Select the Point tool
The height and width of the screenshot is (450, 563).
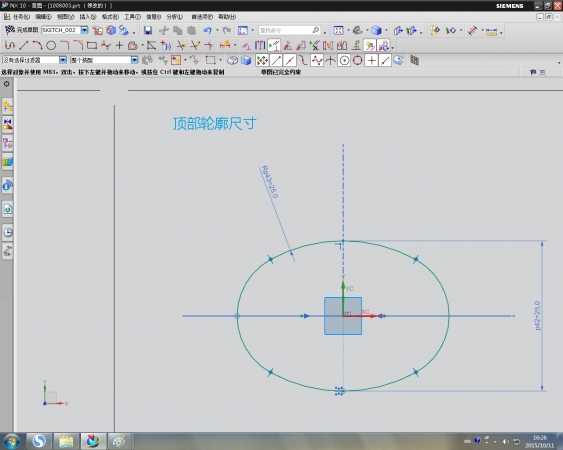click(119, 46)
